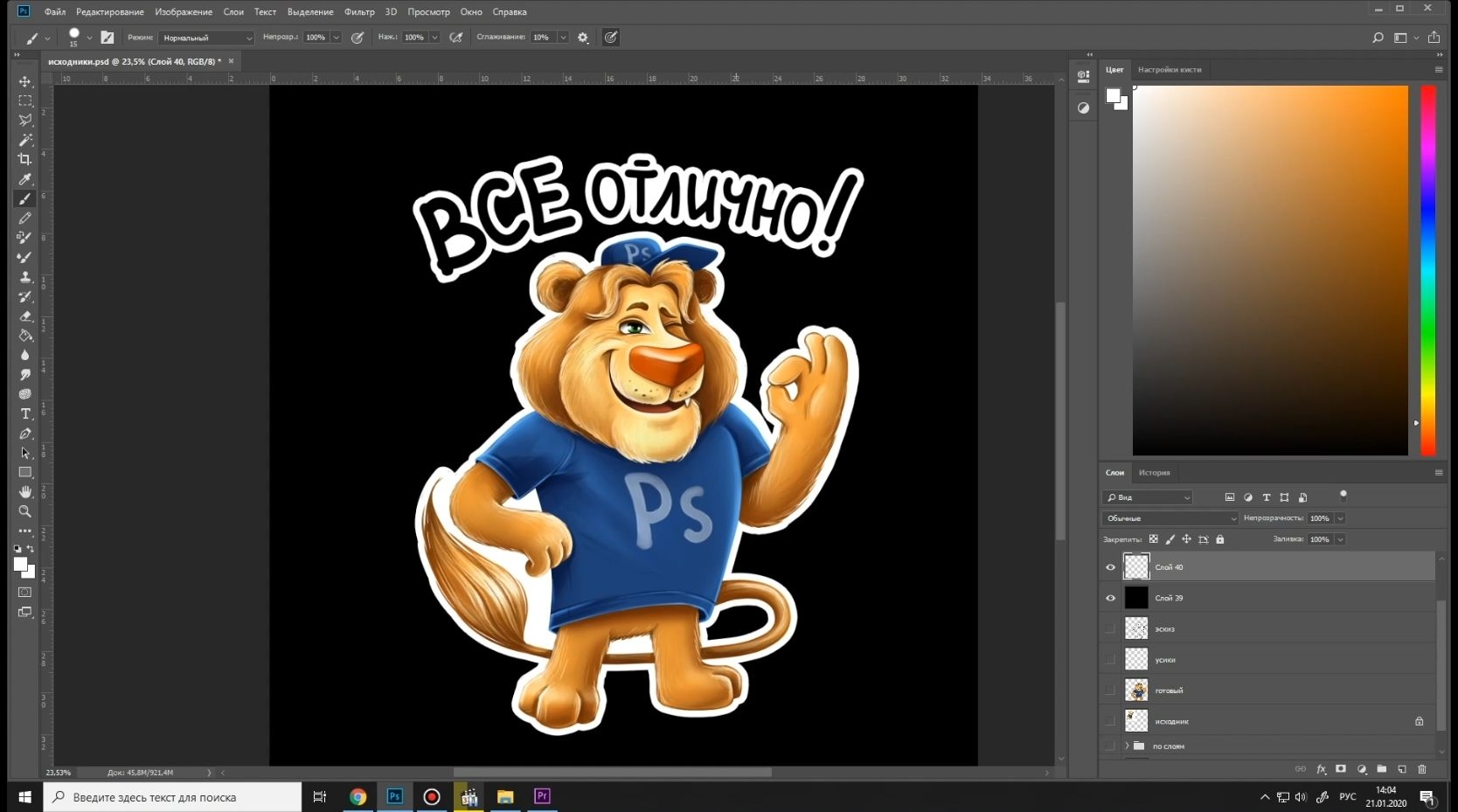This screenshot has height=812, width=1458.
Task: Click the add layer style fx icon
Action: pos(1321,769)
